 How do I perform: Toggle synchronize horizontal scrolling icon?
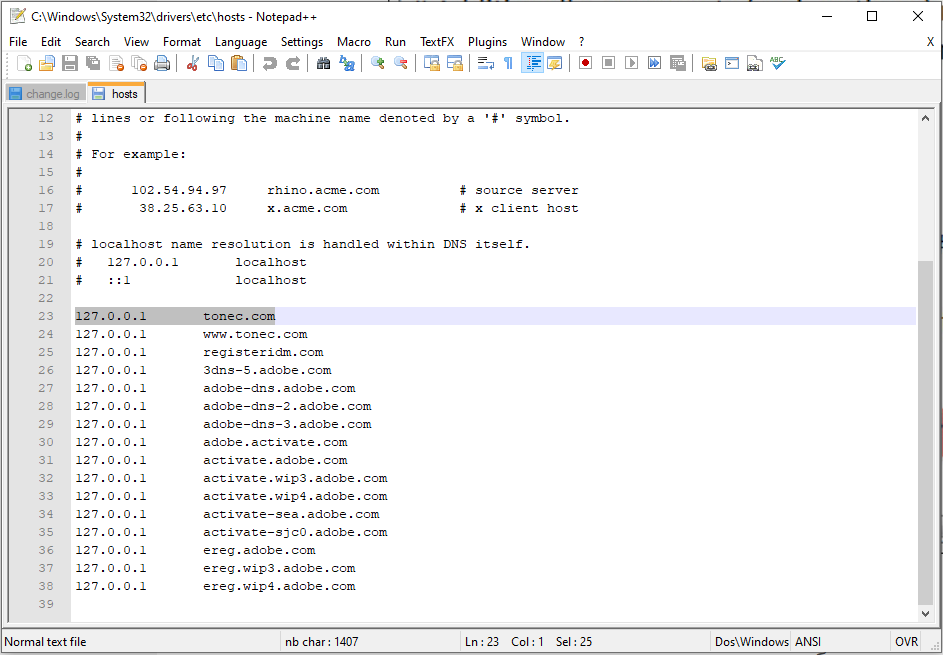455,63
